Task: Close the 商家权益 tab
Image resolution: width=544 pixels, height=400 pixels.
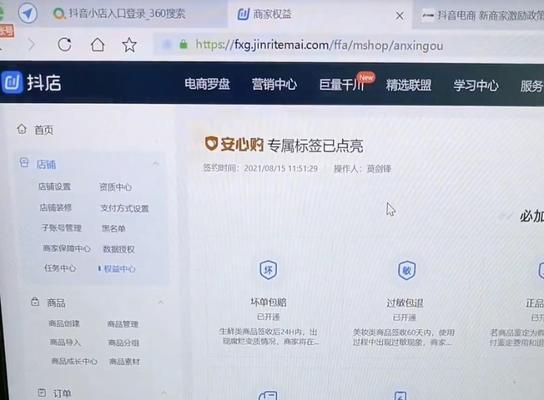Action: tap(400, 15)
